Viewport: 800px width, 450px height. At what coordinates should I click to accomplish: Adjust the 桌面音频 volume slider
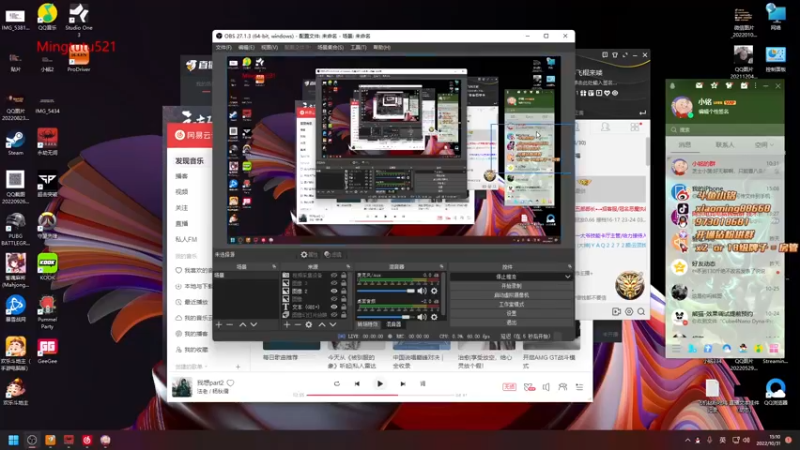click(x=386, y=317)
